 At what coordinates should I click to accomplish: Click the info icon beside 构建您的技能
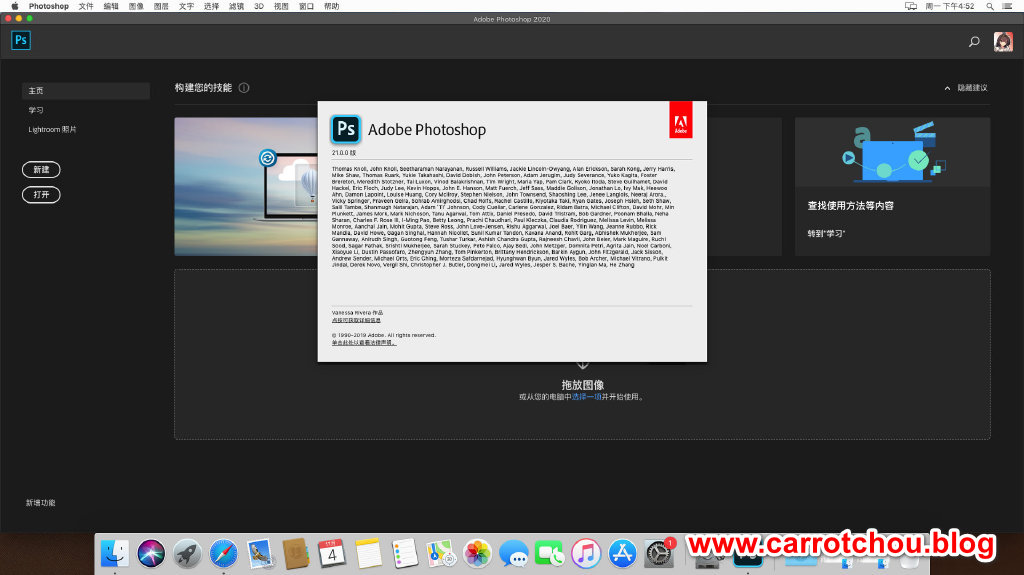244,88
